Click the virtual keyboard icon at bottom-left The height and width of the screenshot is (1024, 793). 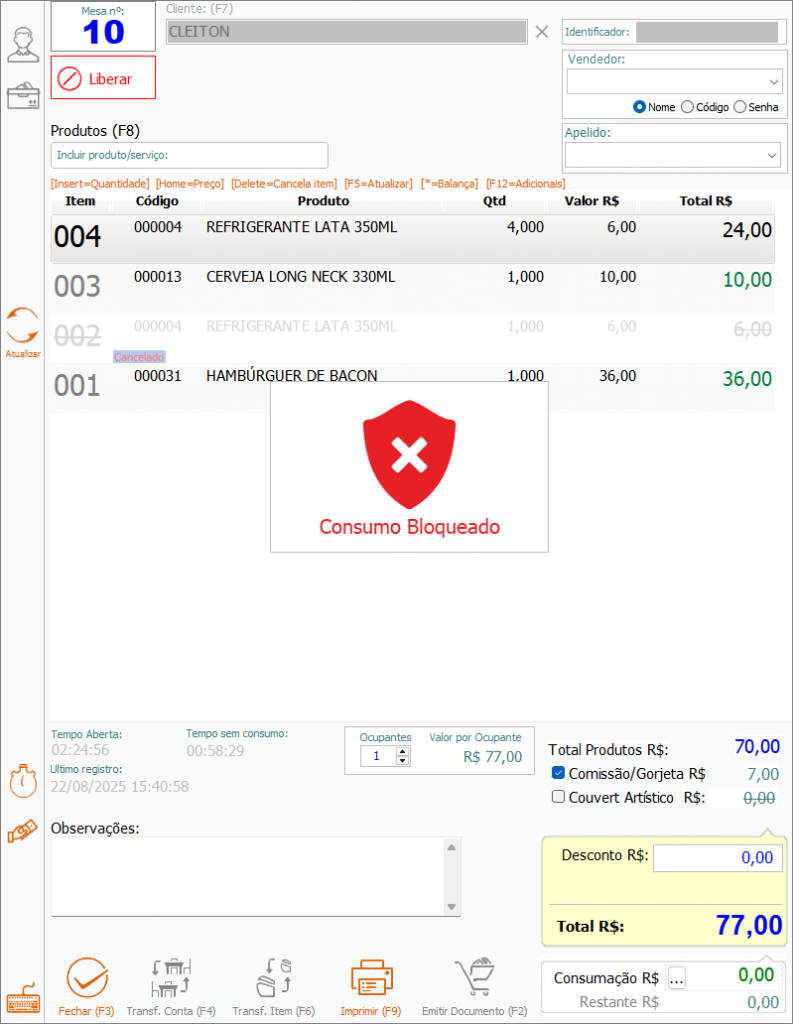click(22, 1001)
